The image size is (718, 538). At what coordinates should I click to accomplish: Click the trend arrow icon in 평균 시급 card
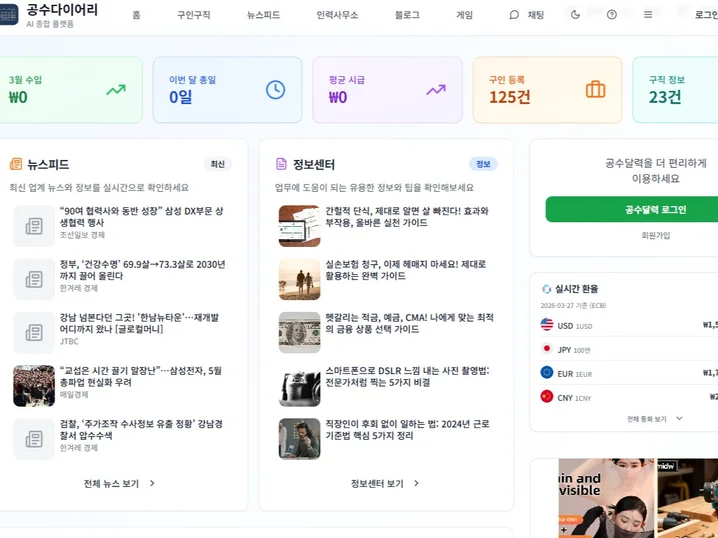point(436,90)
